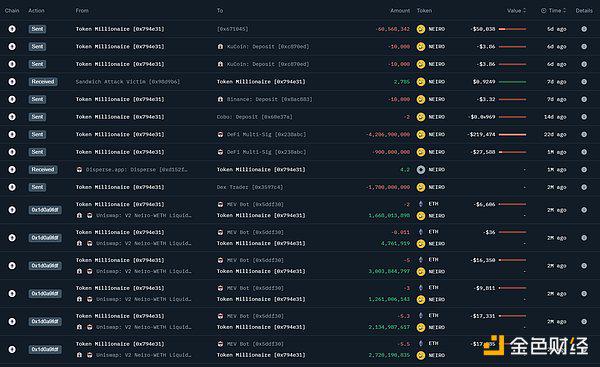Click chain icon in the -$9,811 swap row

(12, 294)
